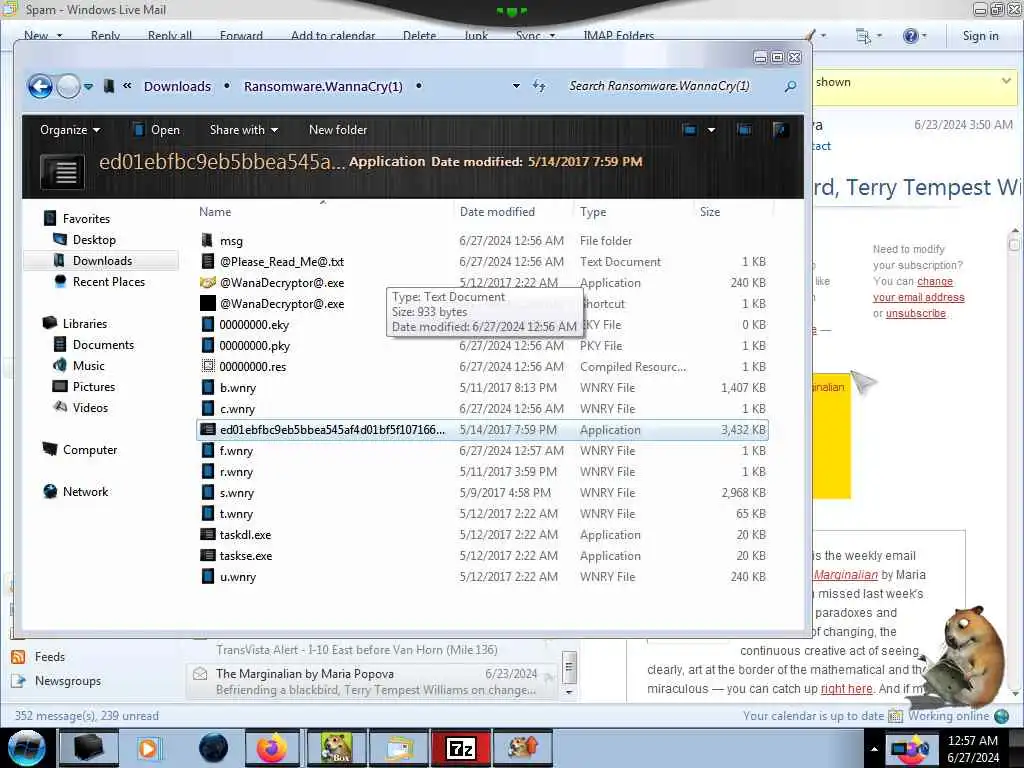1024x768 pixels.
Task: Change view using the views icon
Action: point(689,130)
